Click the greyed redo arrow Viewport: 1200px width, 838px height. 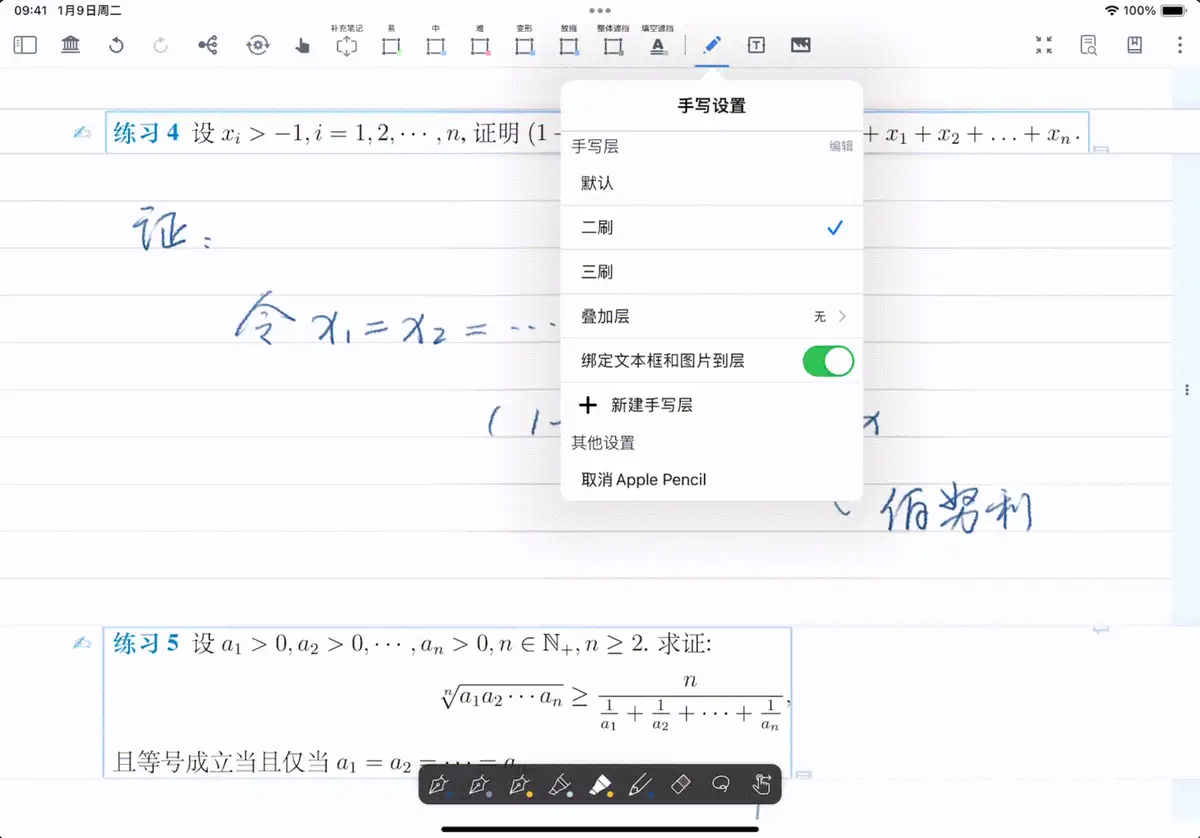(x=161, y=45)
